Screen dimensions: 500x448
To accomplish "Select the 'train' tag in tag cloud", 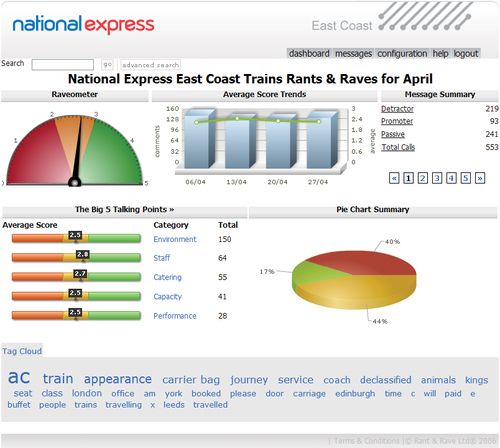I will [58, 378].
